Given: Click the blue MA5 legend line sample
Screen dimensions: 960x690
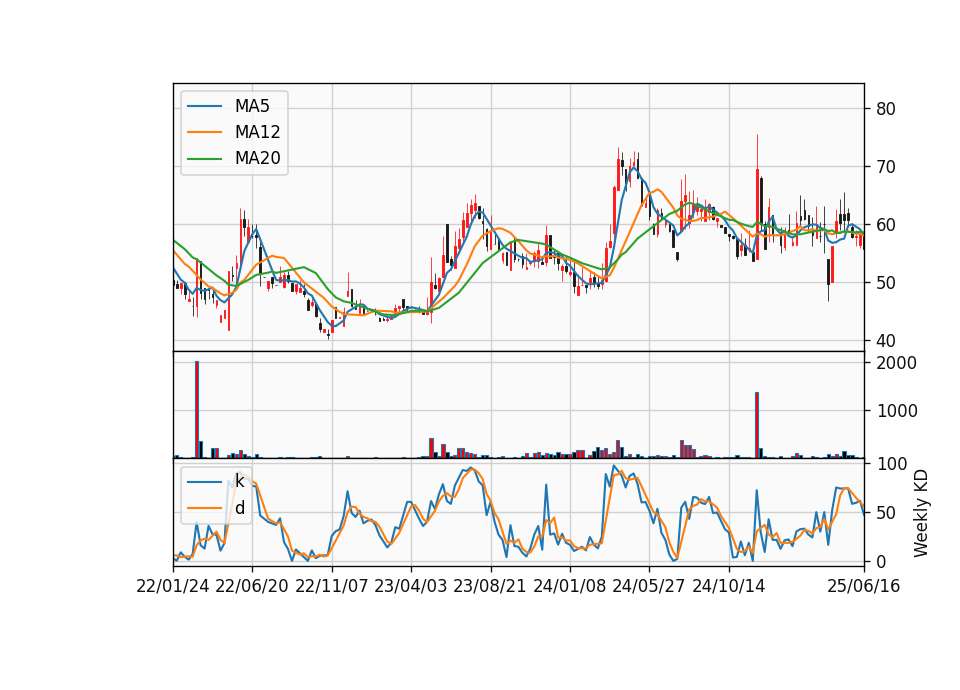Looking at the screenshot, I should (204, 106).
